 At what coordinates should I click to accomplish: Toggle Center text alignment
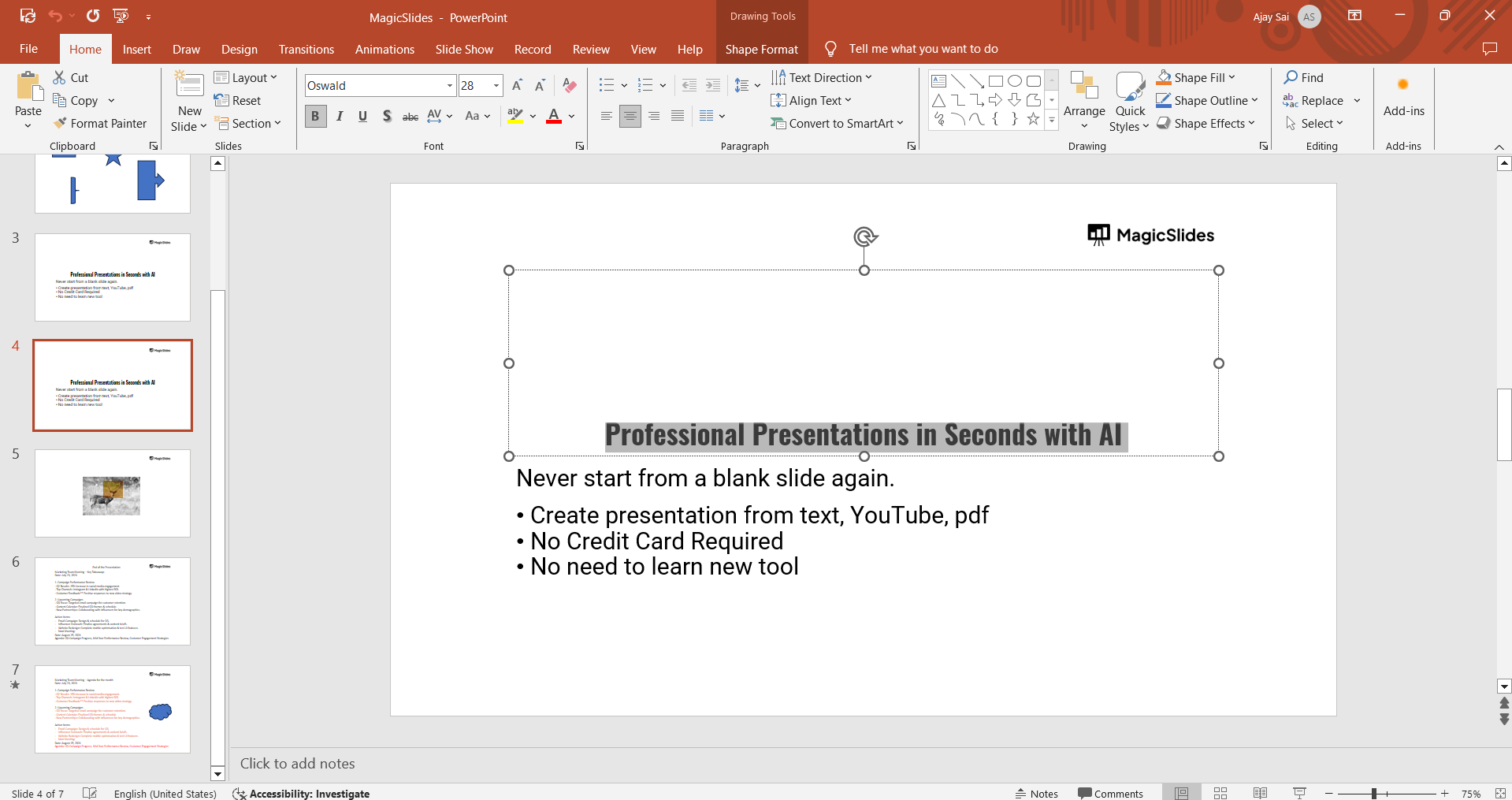tap(630, 117)
